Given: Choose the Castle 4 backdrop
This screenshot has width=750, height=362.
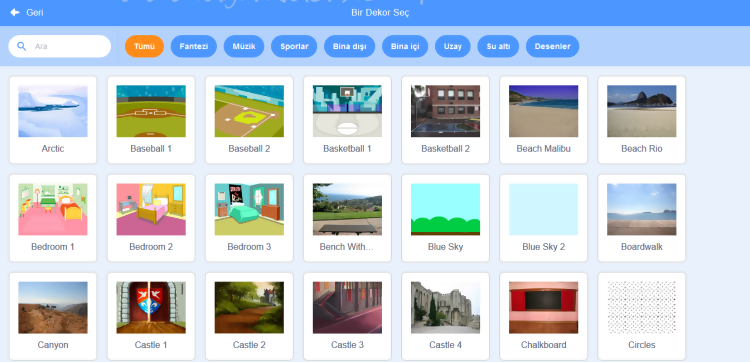Looking at the screenshot, I should [445, 316].
